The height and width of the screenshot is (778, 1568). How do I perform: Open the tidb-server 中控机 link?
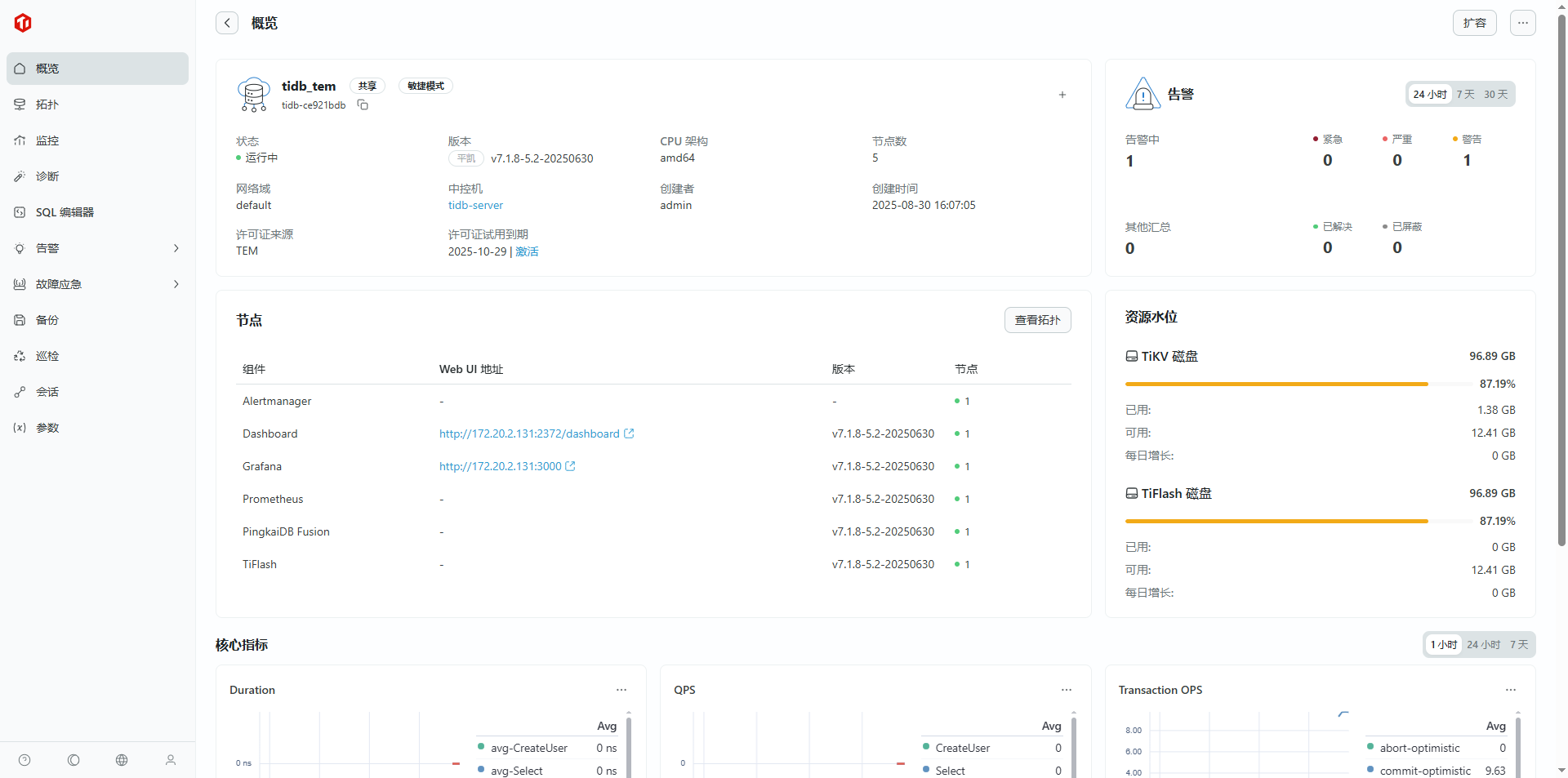coord(475,205)
